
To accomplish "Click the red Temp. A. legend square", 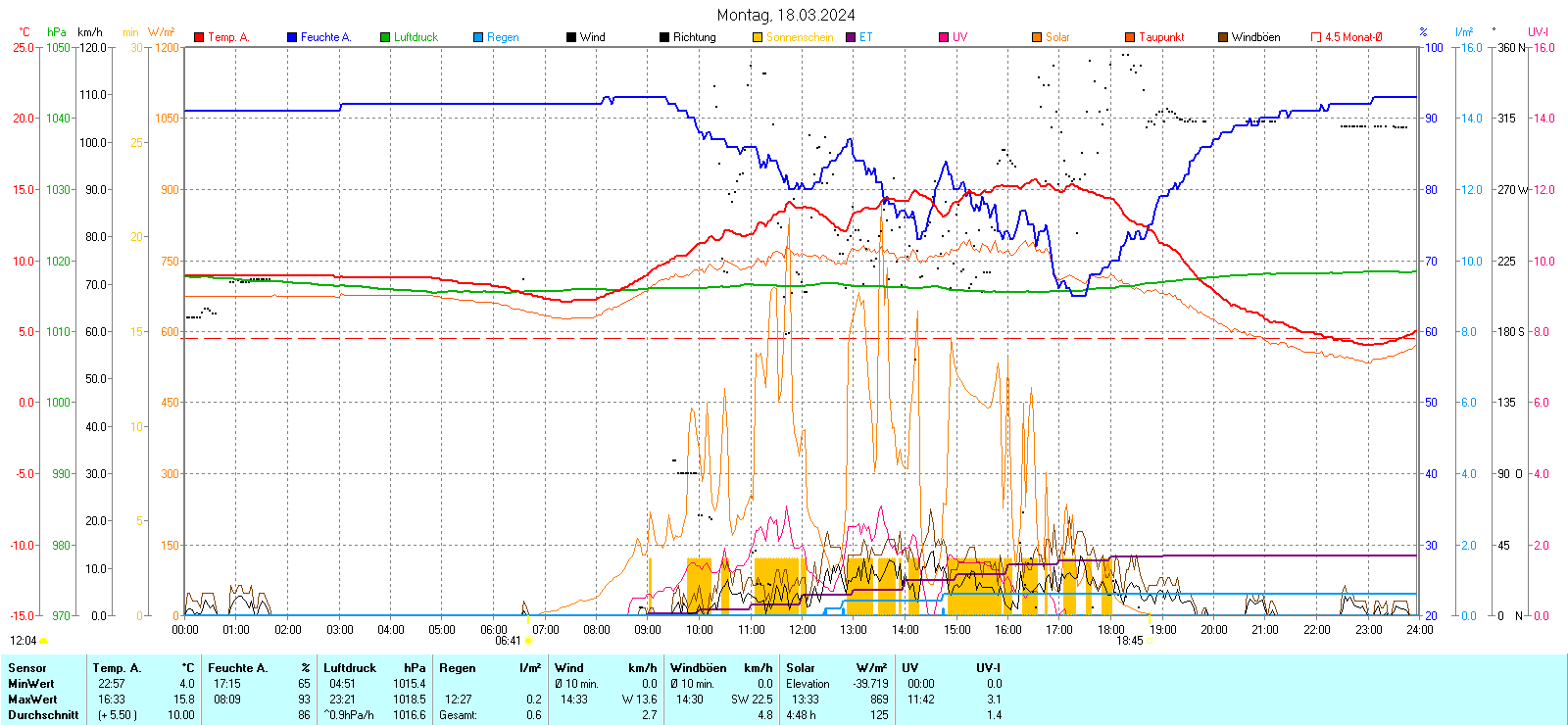I will (199, 37).
